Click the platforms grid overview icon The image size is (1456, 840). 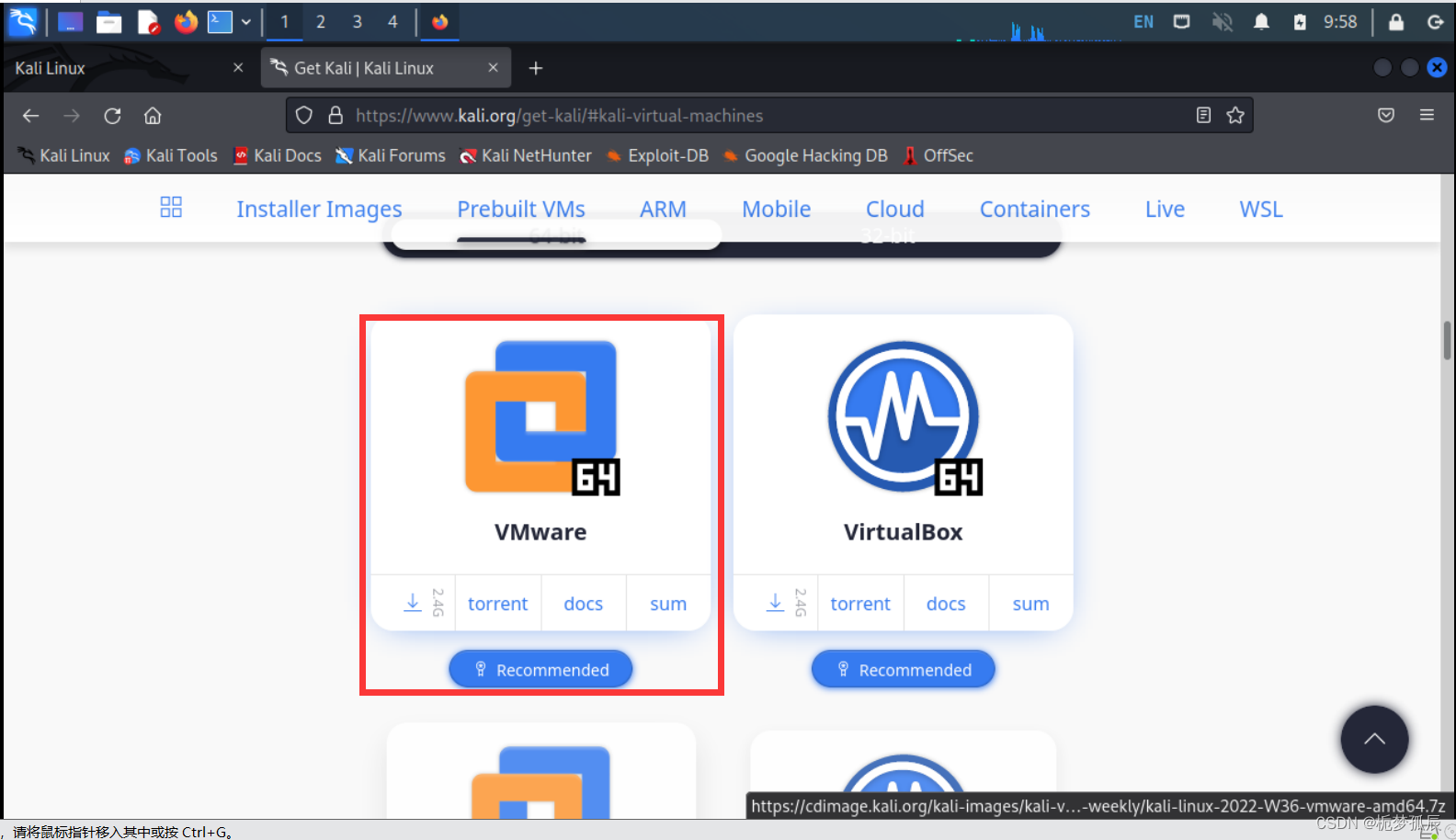[171, 207]
